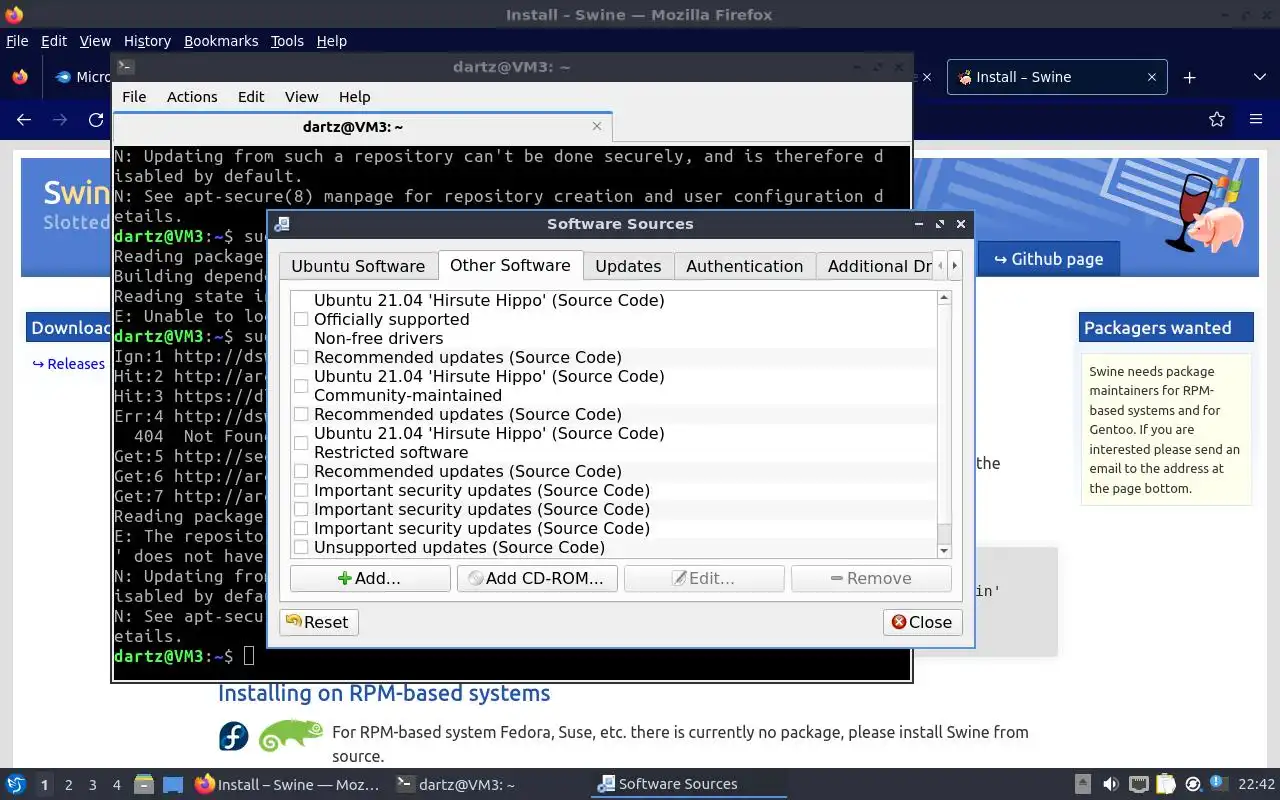Enable Unsupported updates (Source Code) checkbox
Viewport: 1280px width, 800px height.
pyautogui.click(x=301, y=547)
